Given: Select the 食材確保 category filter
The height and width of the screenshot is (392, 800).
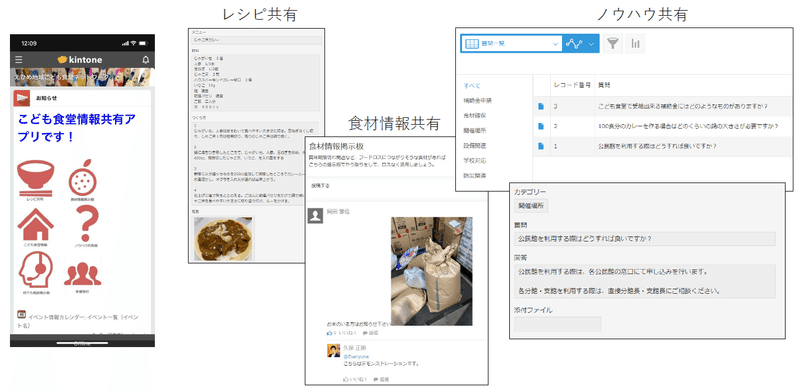Looking at the screenshot, I should coord(474,115).
